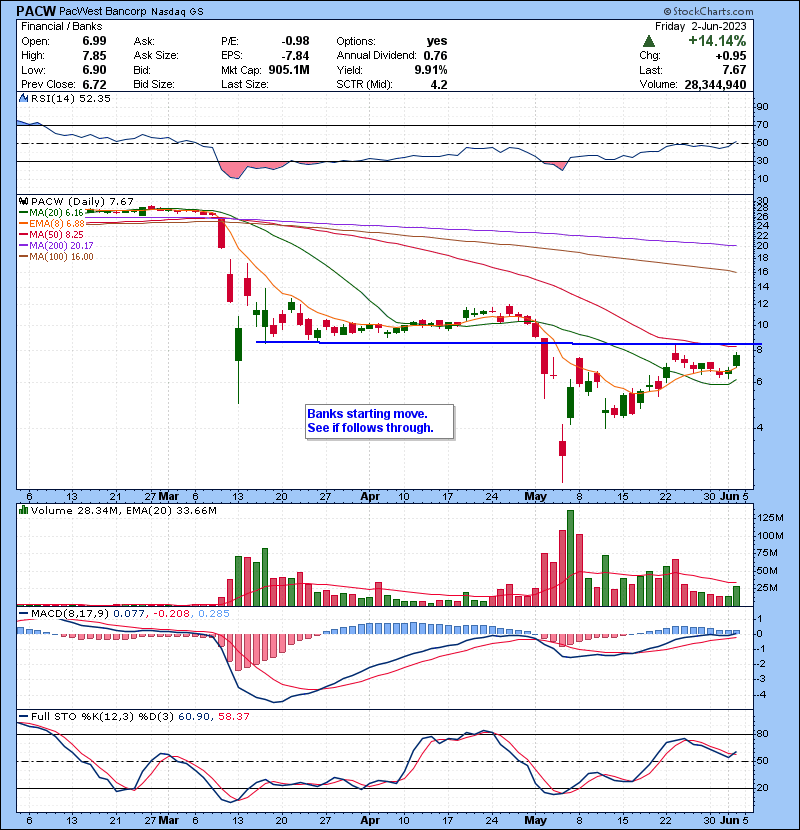
Task: Click the RSI(14) indicator icon
Action: [x=23, y=98]
